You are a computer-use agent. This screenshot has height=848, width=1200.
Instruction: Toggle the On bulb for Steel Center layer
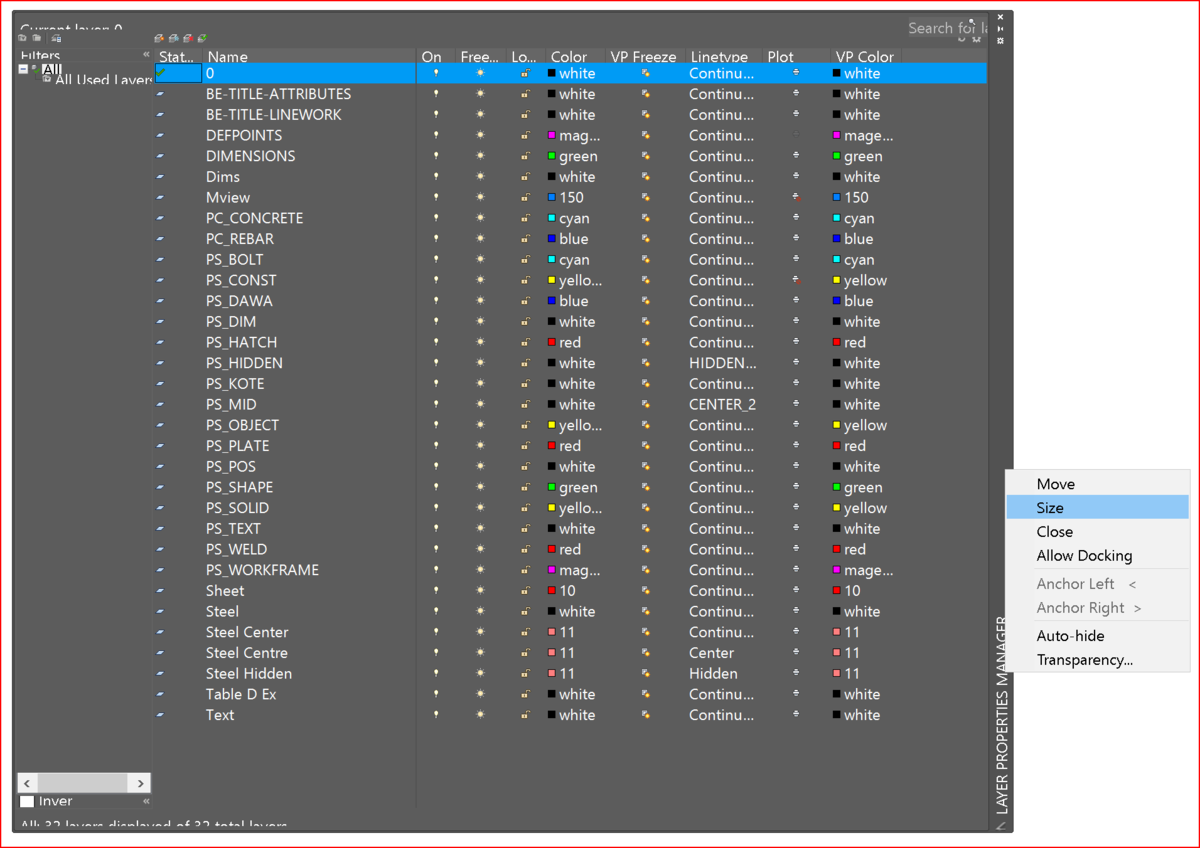click(436, 632)
